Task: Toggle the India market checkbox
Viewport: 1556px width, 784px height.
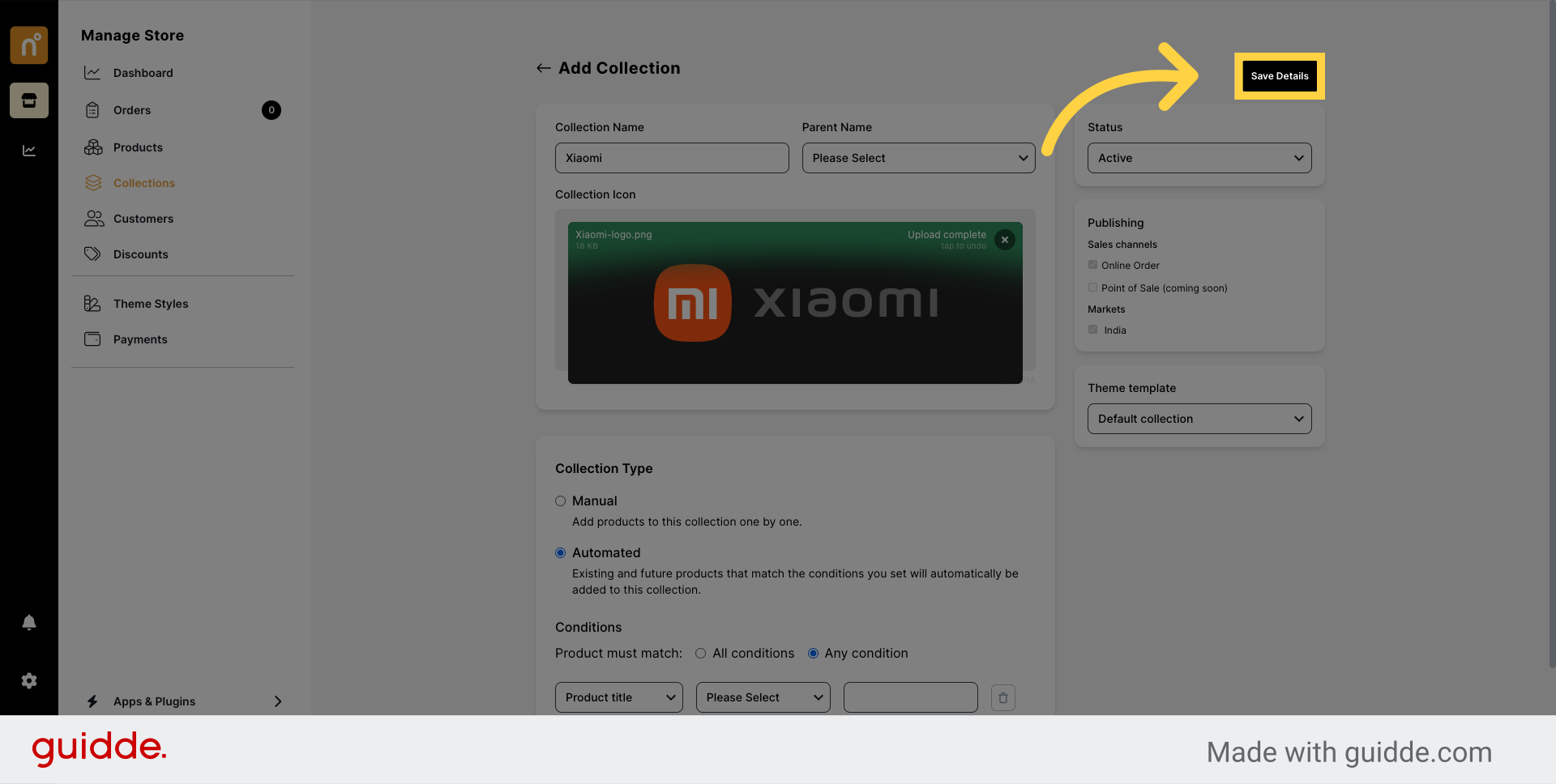Action: point(1092,330)
